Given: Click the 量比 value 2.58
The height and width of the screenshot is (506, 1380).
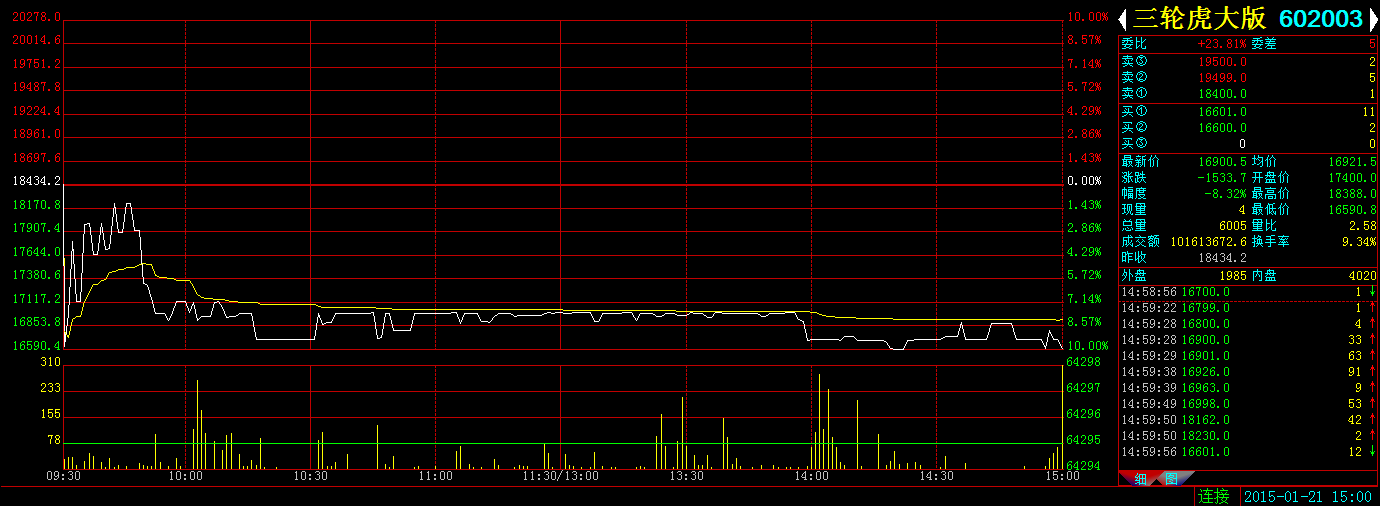Looking at the screenshot, I should coord(1363,226).
